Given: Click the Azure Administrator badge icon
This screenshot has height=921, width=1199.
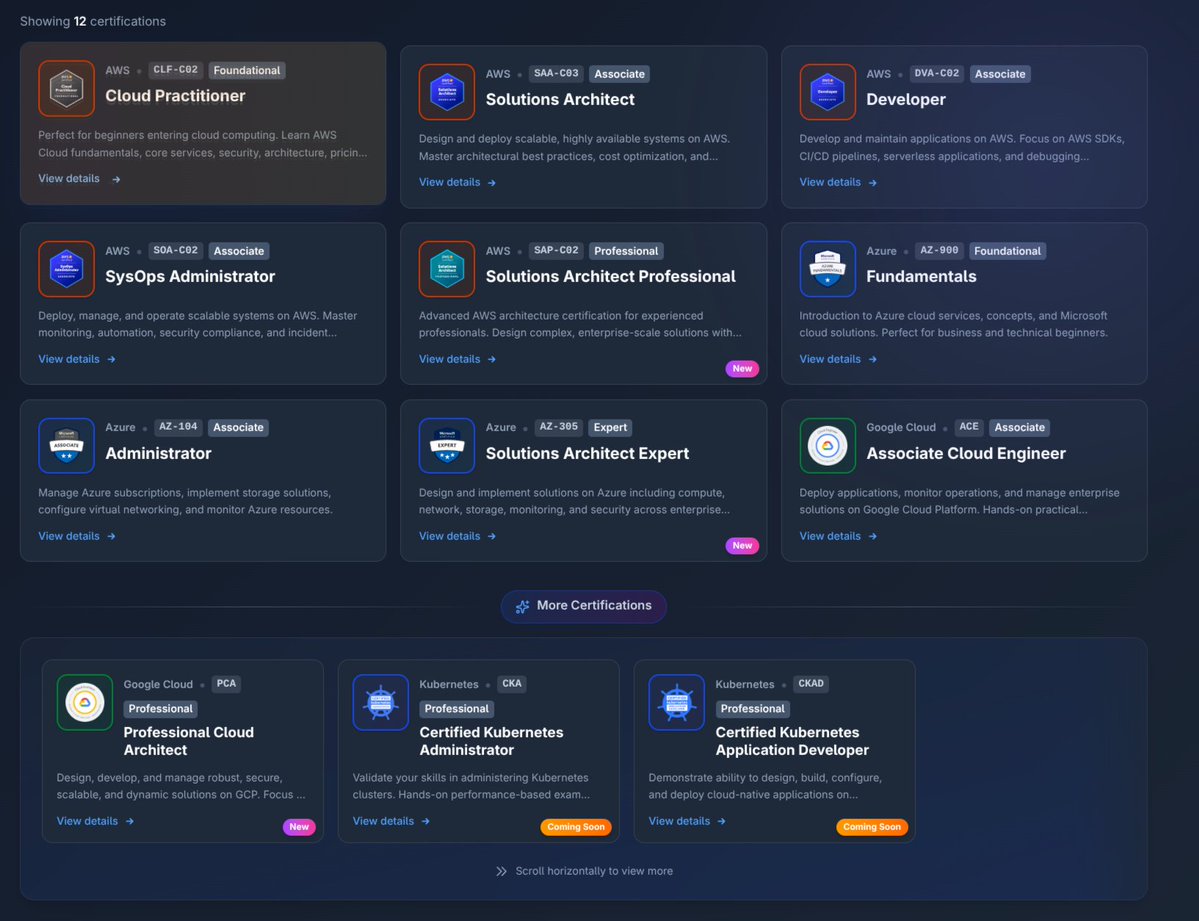Looking at the screenshot, I should pos(67,446).
